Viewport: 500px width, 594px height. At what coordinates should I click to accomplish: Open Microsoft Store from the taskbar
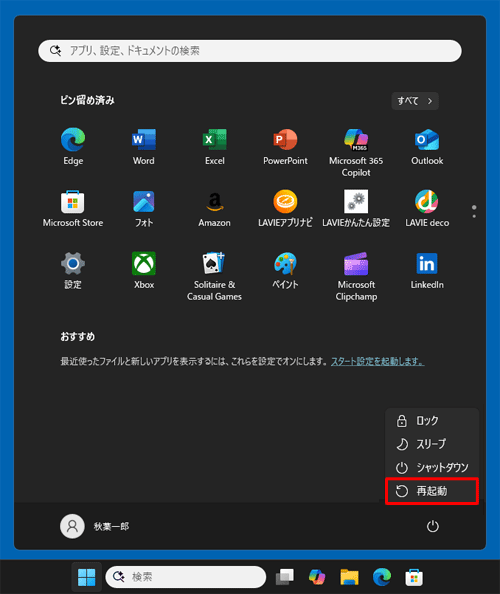click(414, 577)
